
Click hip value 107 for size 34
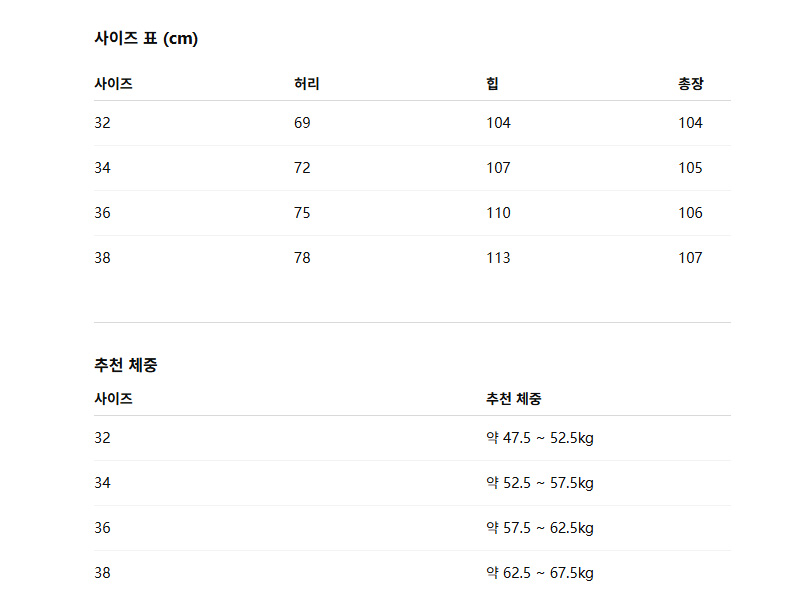pos(498,168)
